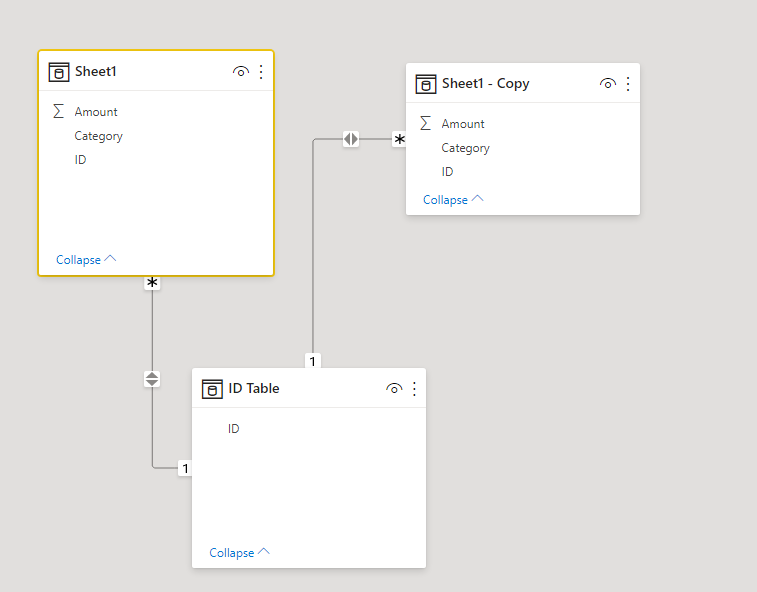Click the 1 marker left of ID Table
This screenshot has height=592, width=757.
coord(185,468)
